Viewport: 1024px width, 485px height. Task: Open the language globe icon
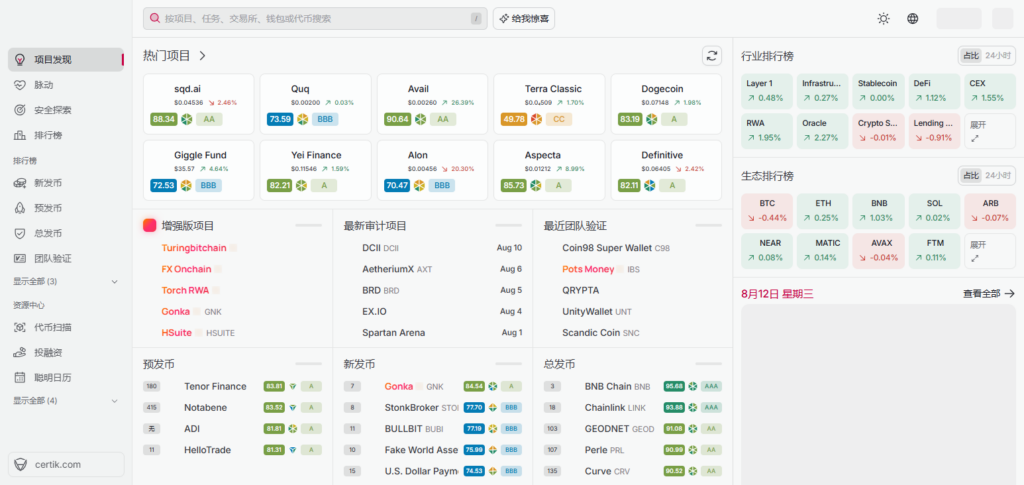tap(912, 19)
